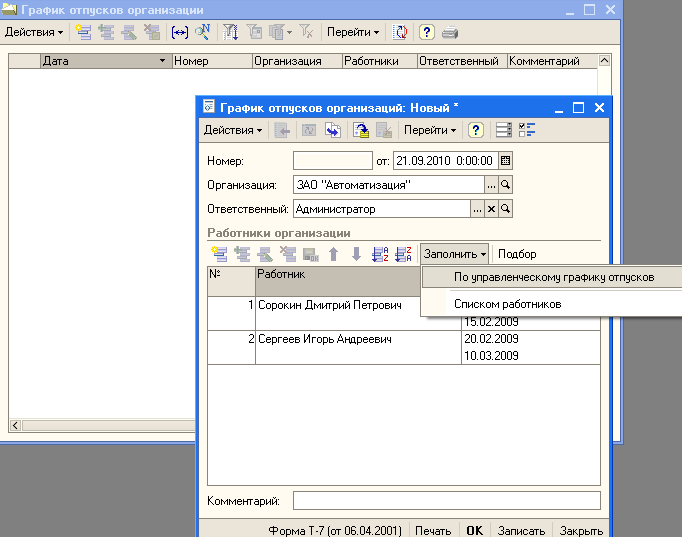Sort workers descending with the Z-A icon
682x537 pixels.
[403, 254]
